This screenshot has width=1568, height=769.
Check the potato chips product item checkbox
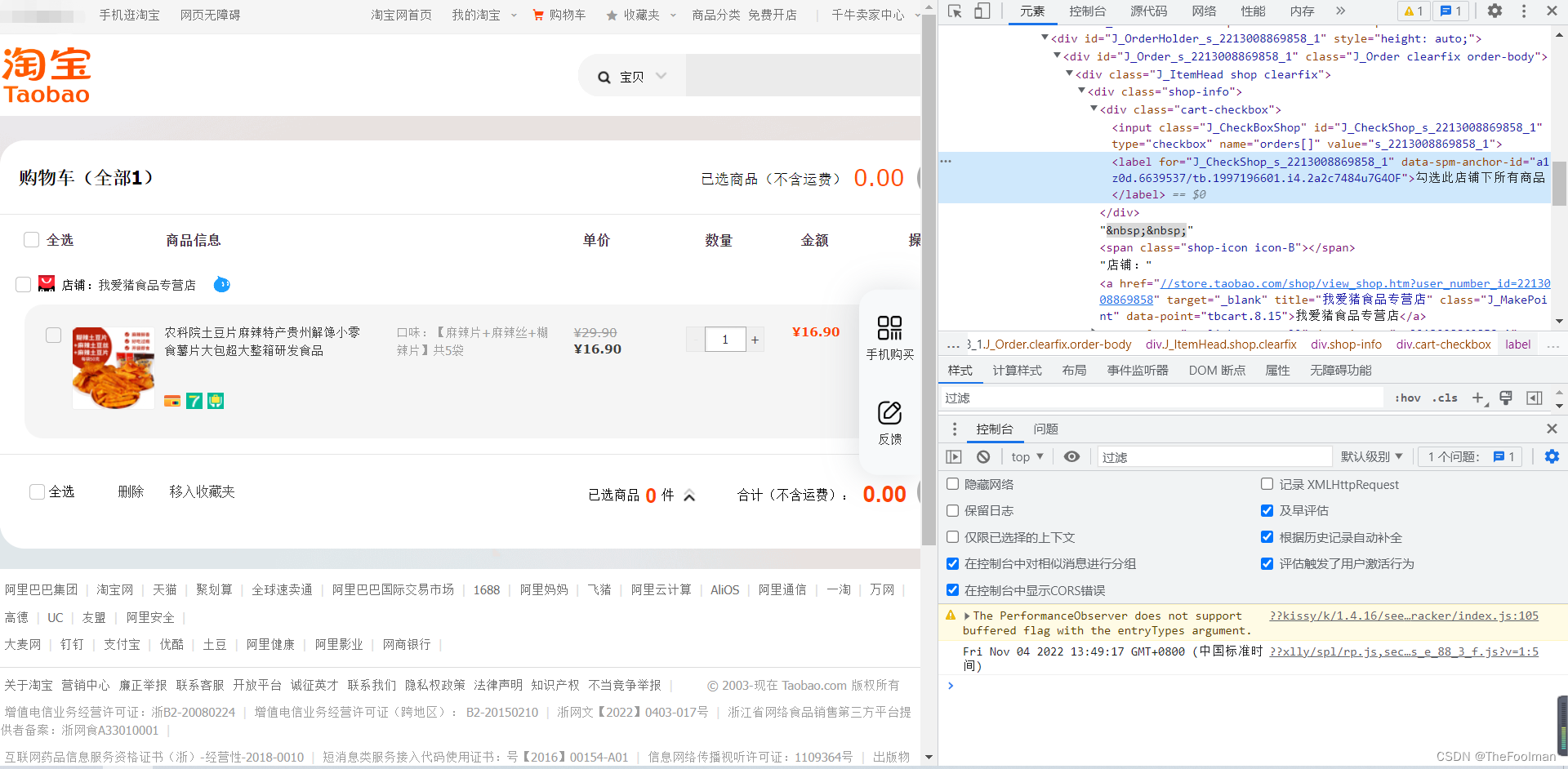54,335
